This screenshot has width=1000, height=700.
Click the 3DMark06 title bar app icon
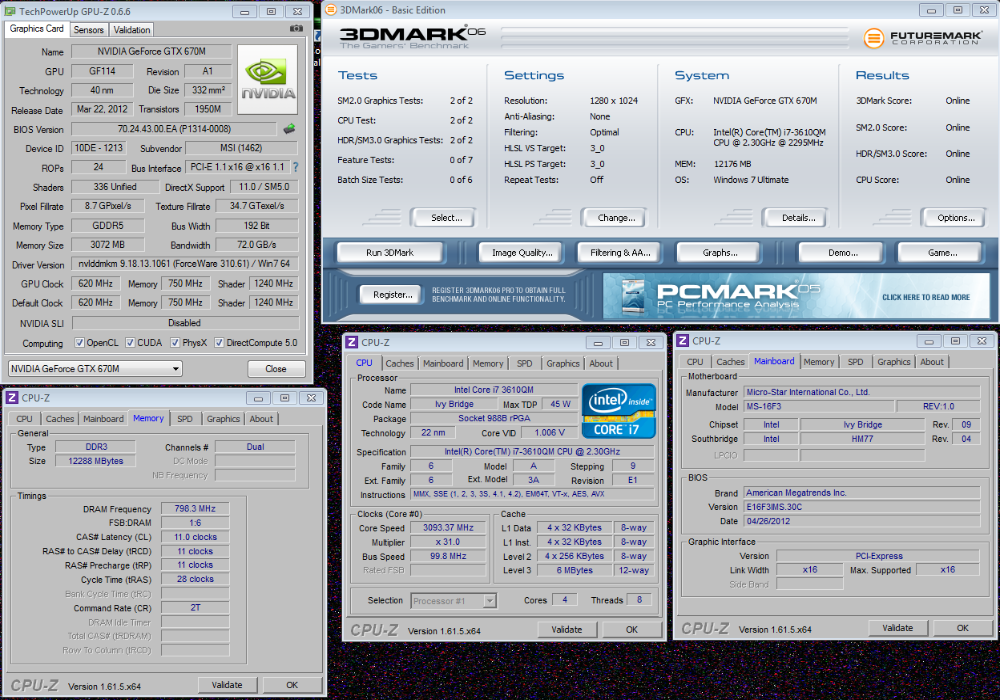pyautogui.click(x=330, y=10)
